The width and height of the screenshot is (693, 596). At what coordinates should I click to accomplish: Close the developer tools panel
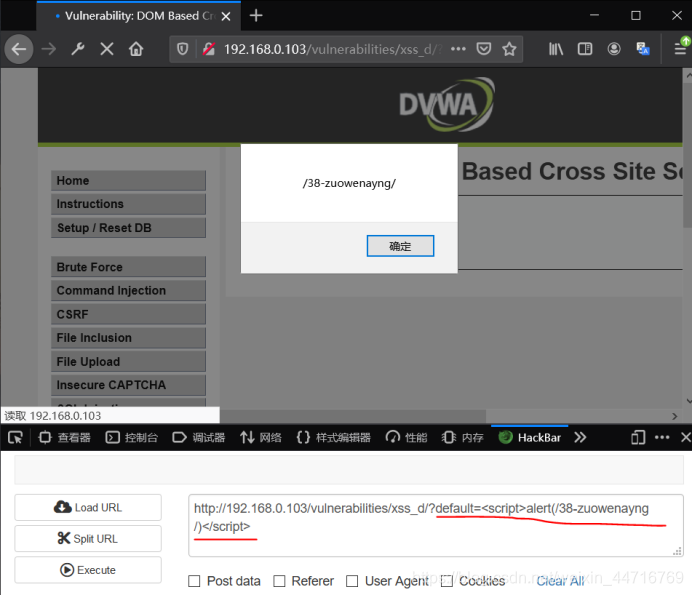click(x=685, y=437)
